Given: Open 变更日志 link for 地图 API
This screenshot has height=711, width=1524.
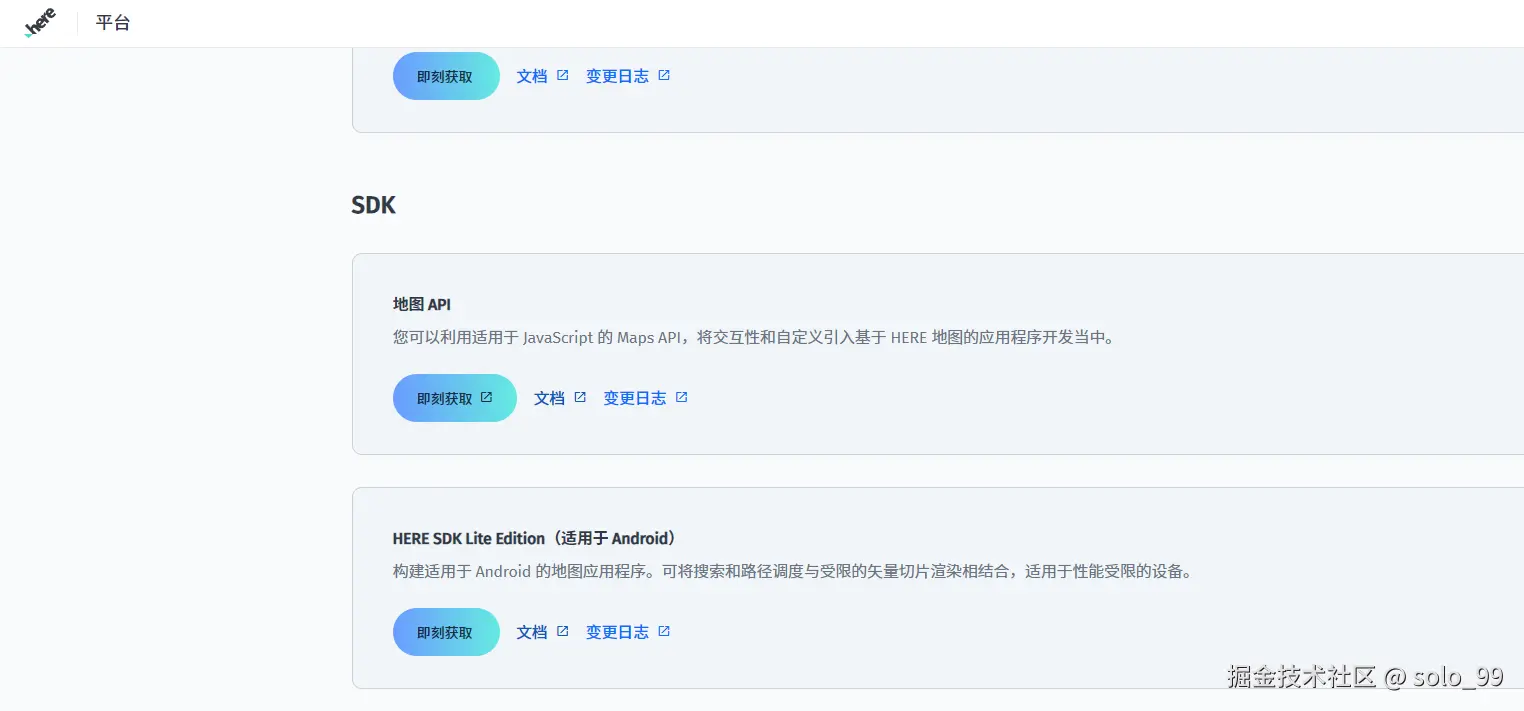Looking at the screenshot, I should coord(635,398).
